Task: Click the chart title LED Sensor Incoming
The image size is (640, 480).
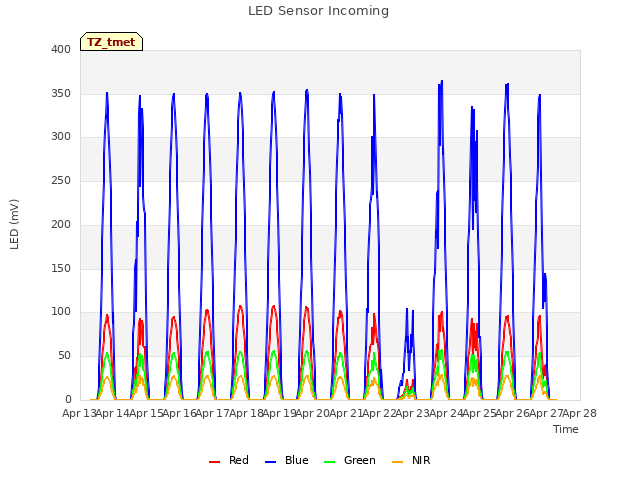Action: coord(318,11)
